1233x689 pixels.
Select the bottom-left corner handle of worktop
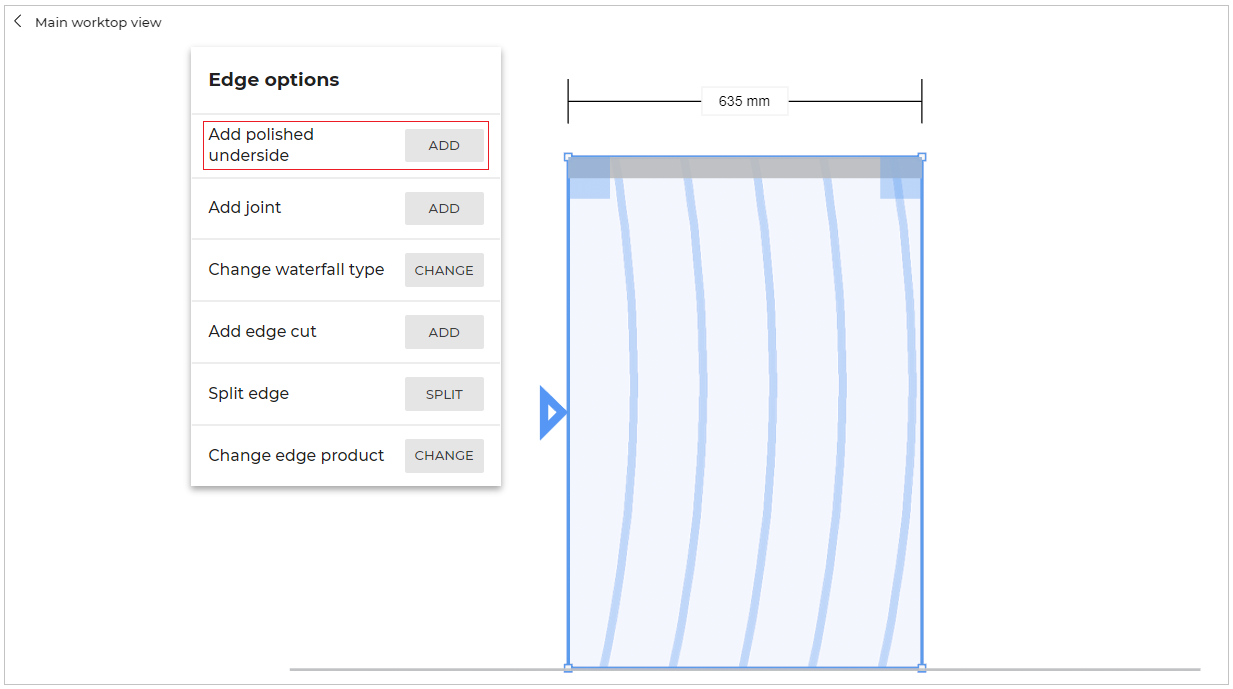tap(568, 667)
